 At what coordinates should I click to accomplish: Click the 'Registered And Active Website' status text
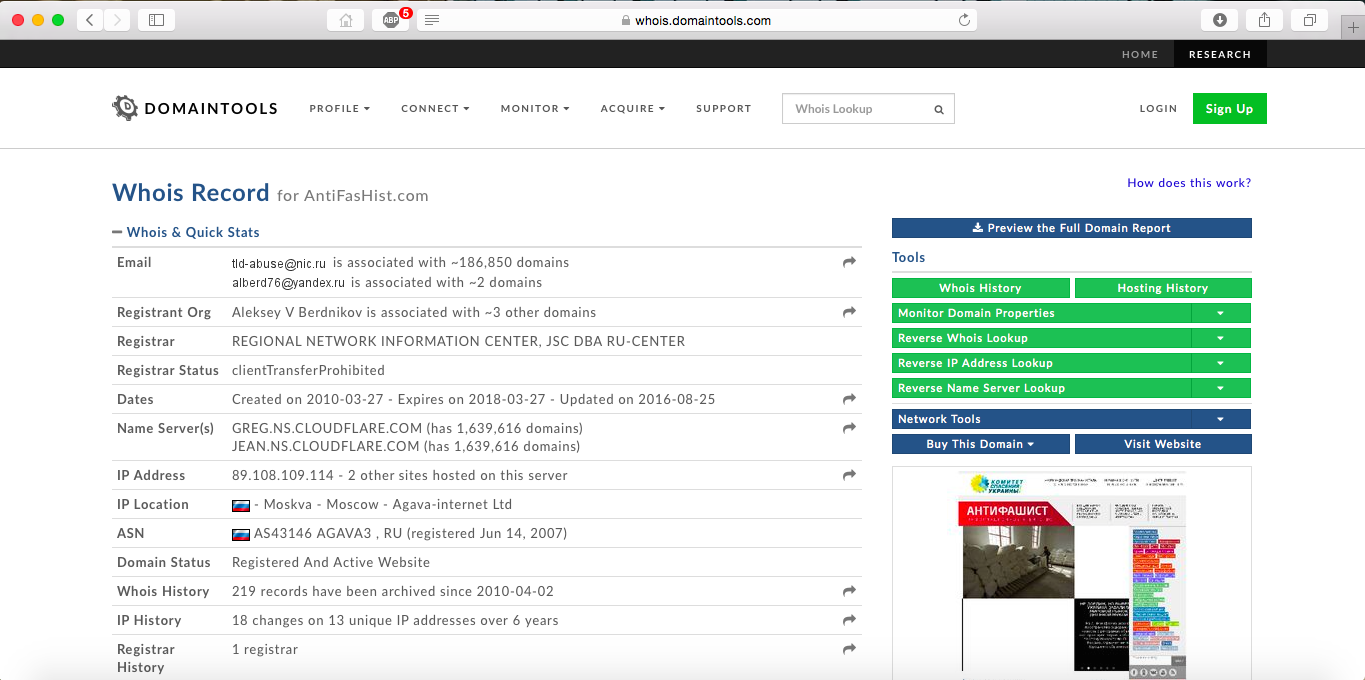click(331, 562)
